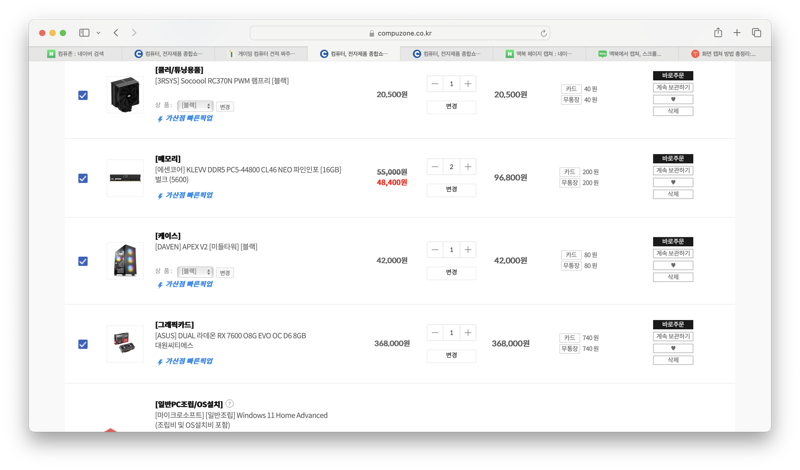Viewport: 800px width, 470px height.
Task: Order the cooler now with 바로주문
Action: tap(673, 76)
